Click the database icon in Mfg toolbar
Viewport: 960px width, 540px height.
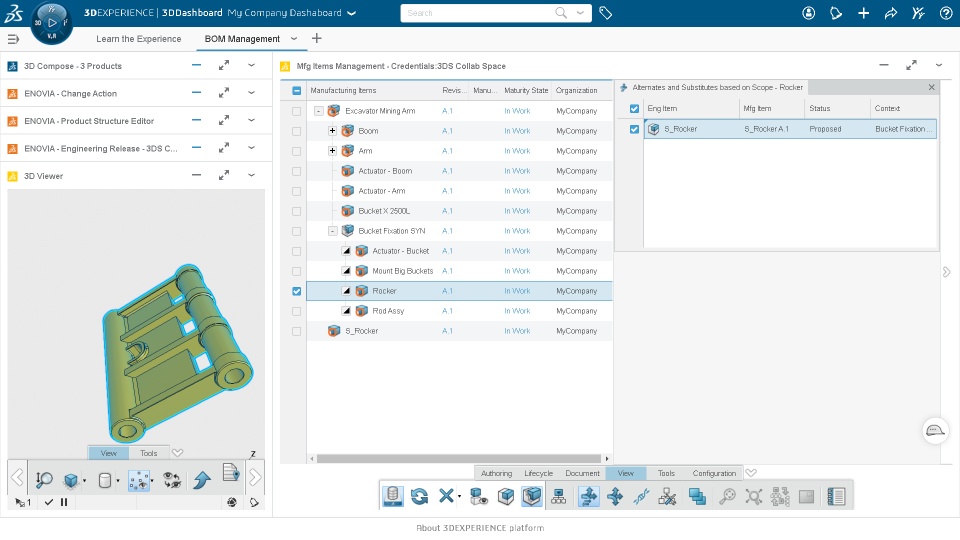[392, 497]
